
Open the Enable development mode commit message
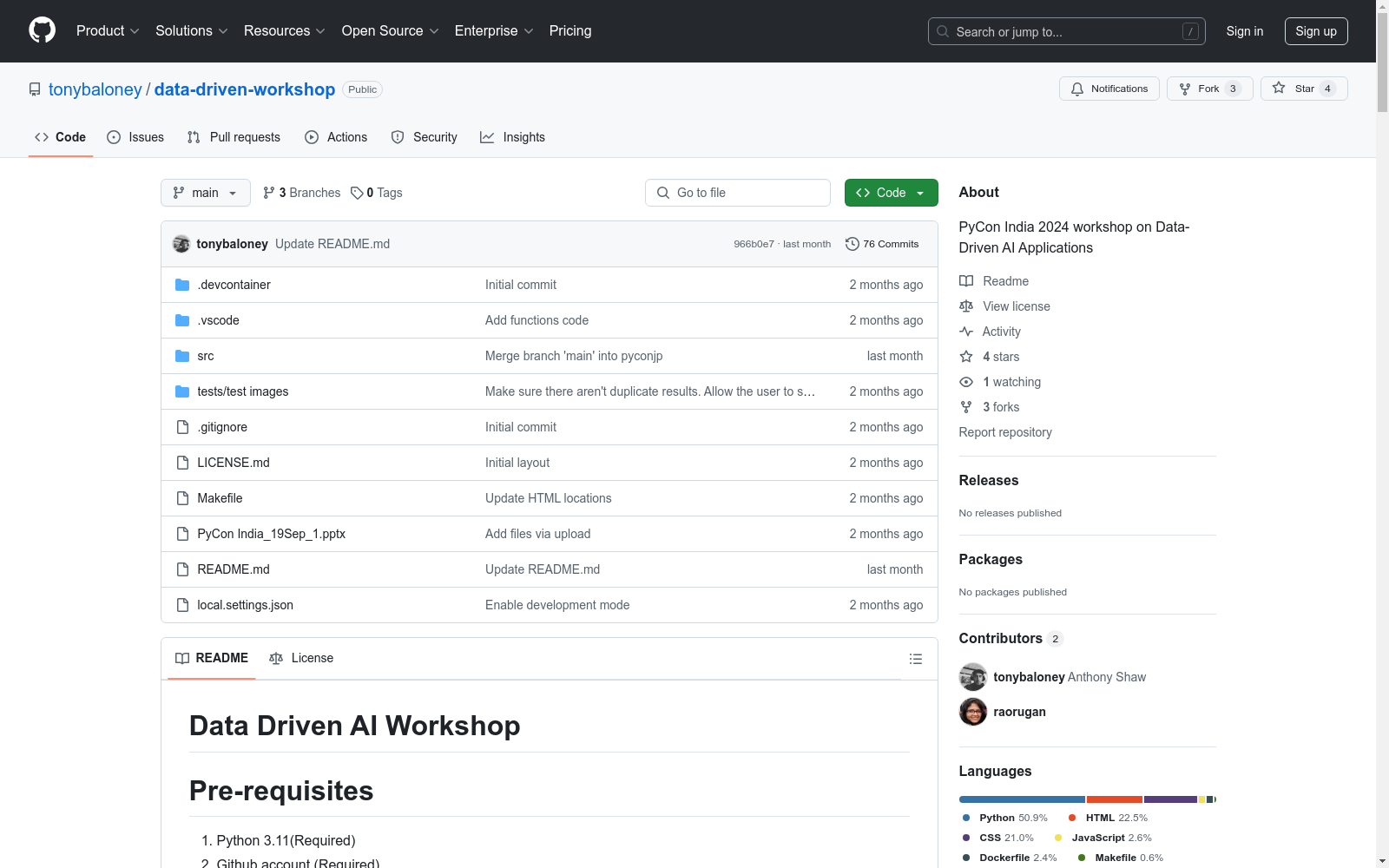point(557,605)
